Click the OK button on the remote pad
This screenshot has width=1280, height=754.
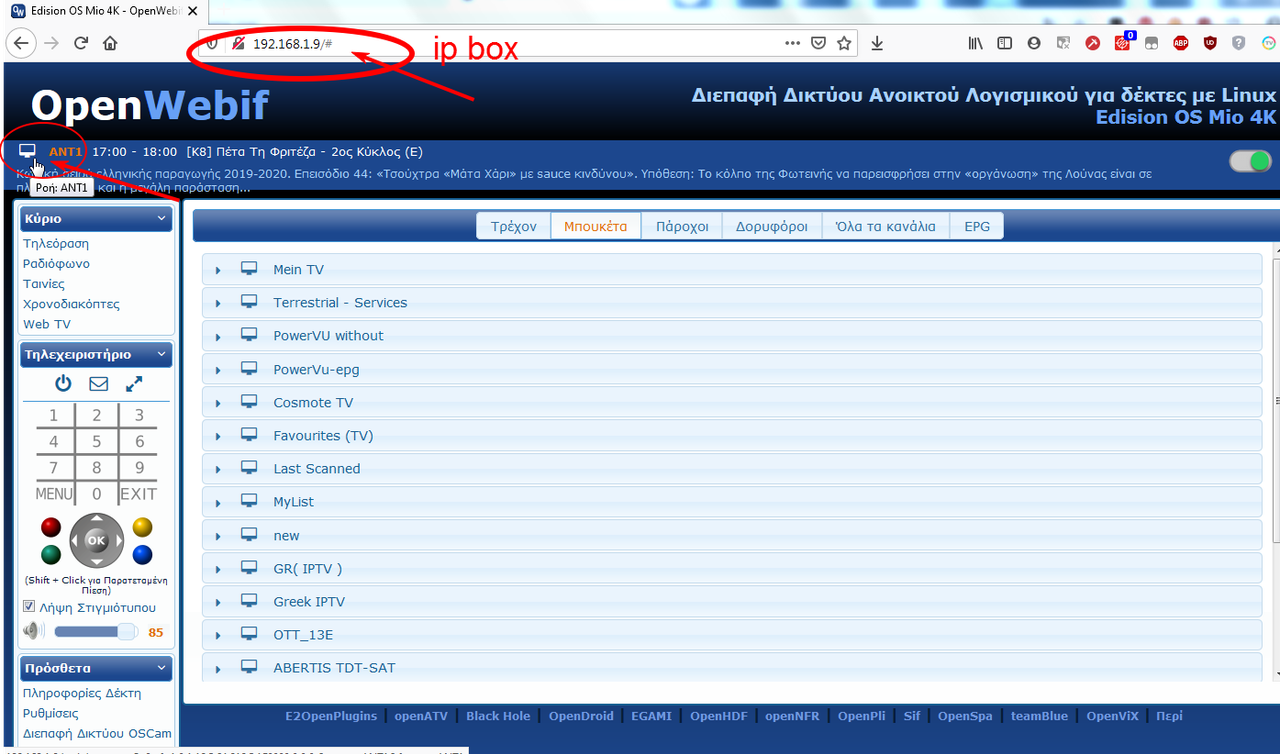96,540
